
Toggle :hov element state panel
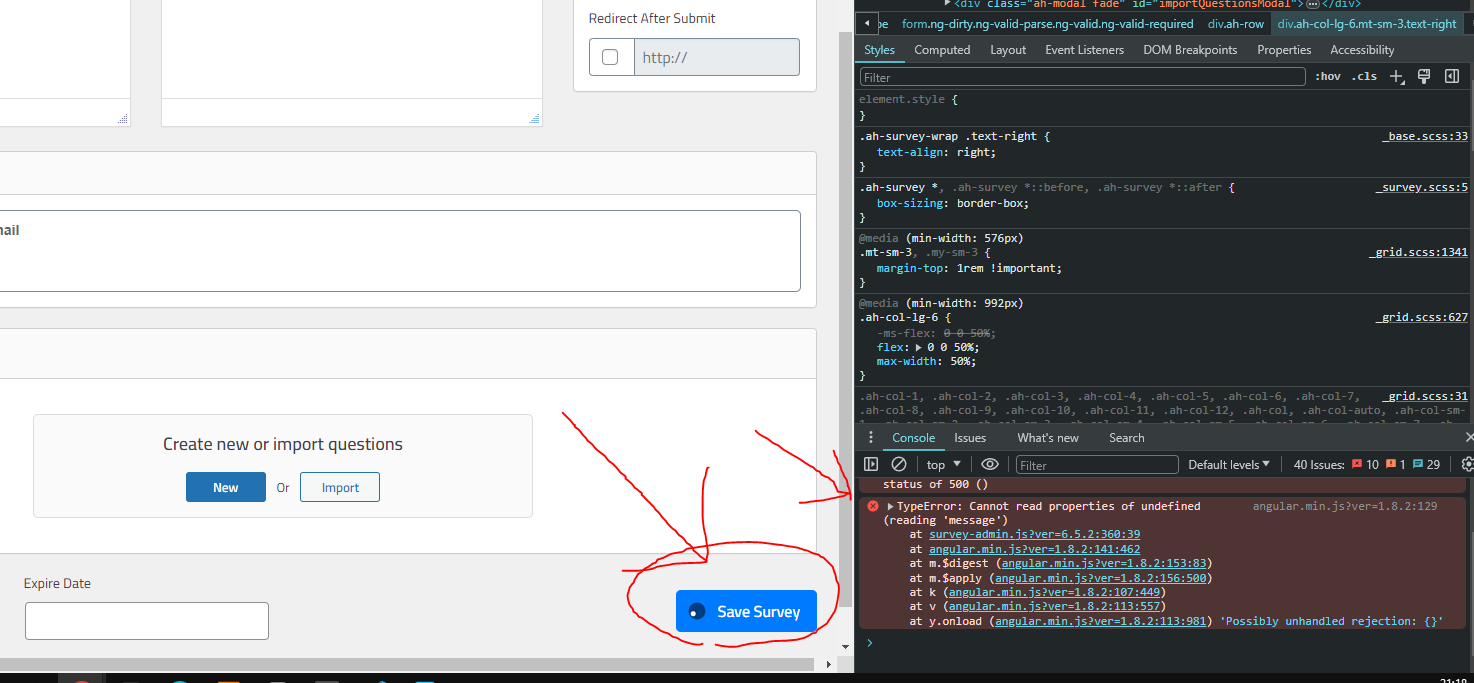pyautogui.click(x=1328, y=76)
